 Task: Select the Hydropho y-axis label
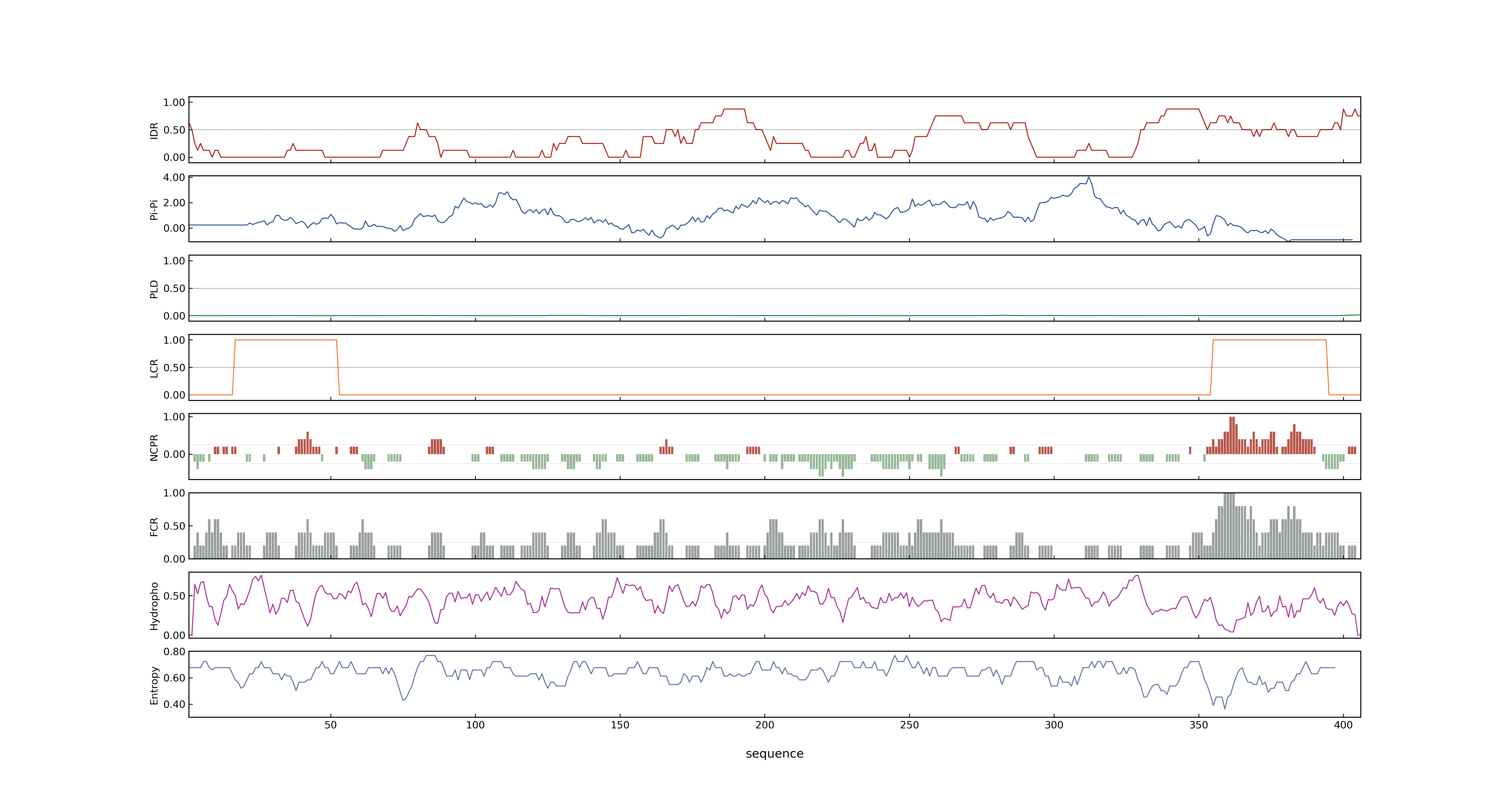tap(154, 606)
